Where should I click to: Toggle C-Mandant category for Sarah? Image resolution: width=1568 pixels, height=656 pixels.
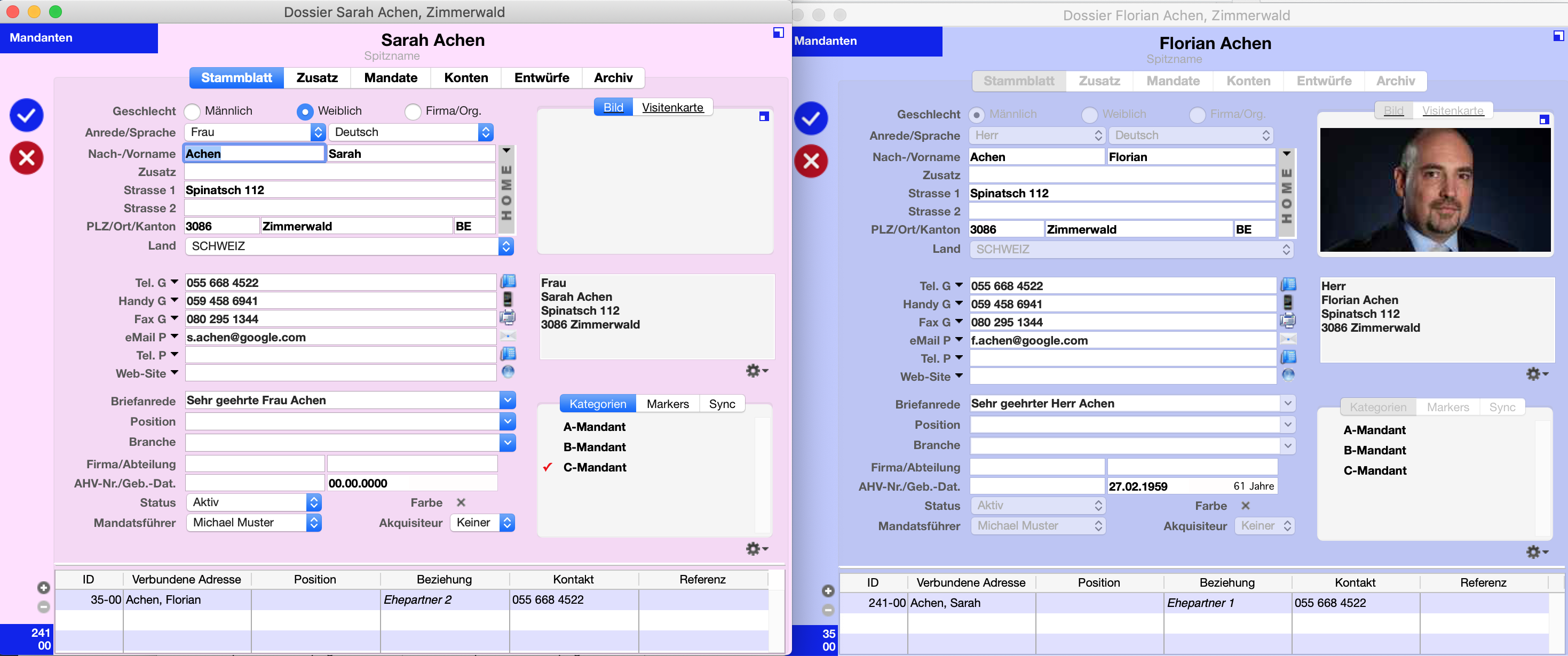coord(595,467)
